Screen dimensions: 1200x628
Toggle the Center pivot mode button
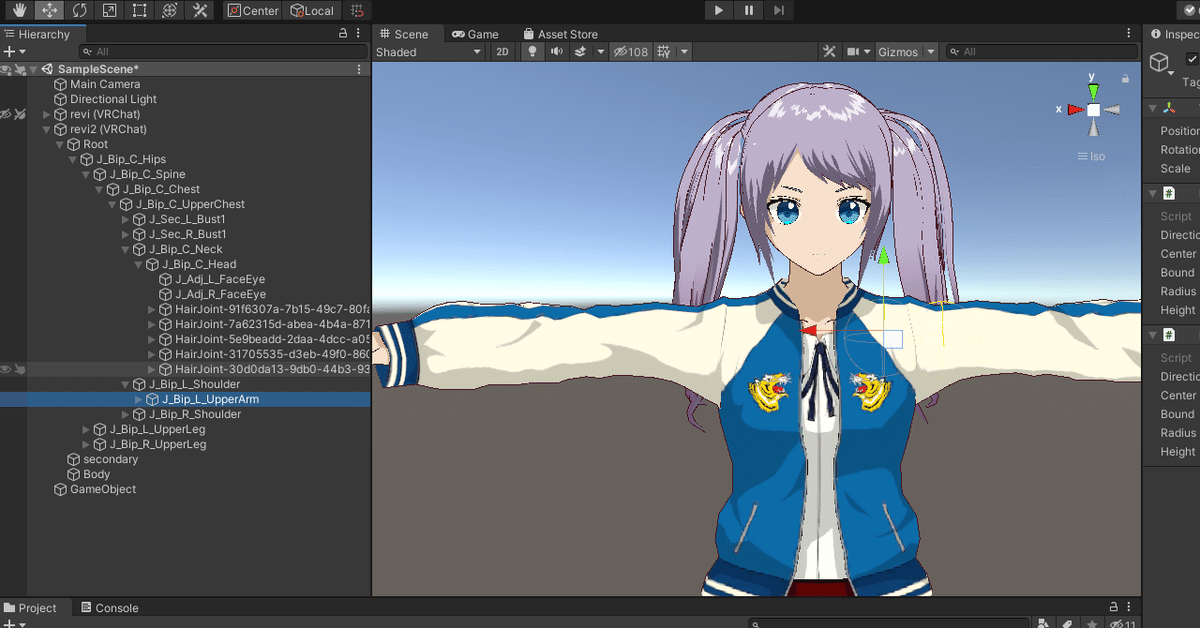tap(253, 11)
